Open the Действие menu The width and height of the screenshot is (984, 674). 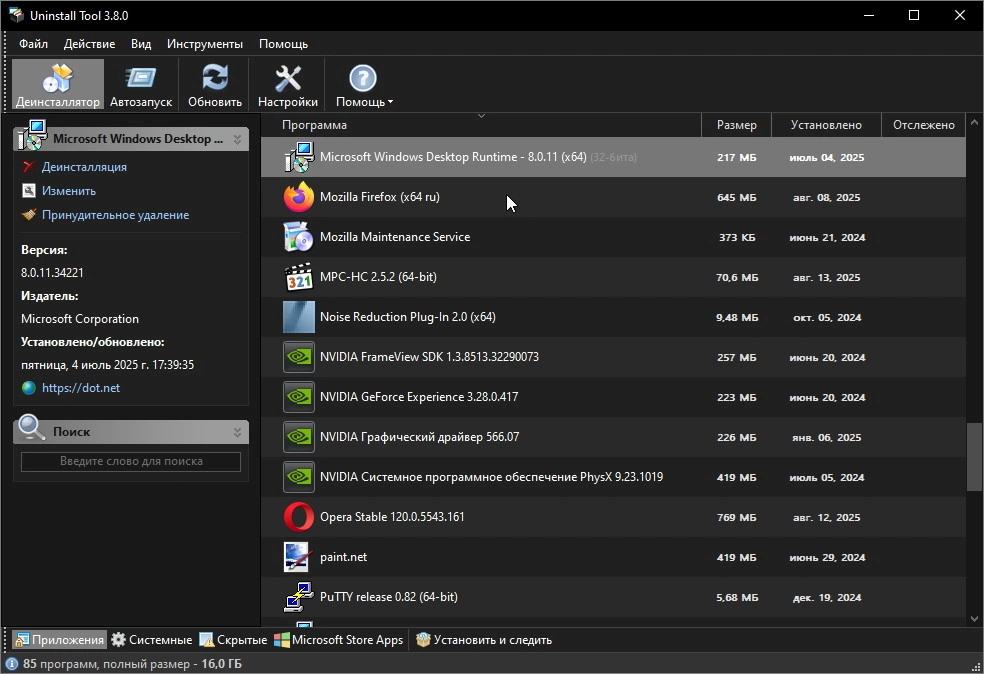(89, 44)
